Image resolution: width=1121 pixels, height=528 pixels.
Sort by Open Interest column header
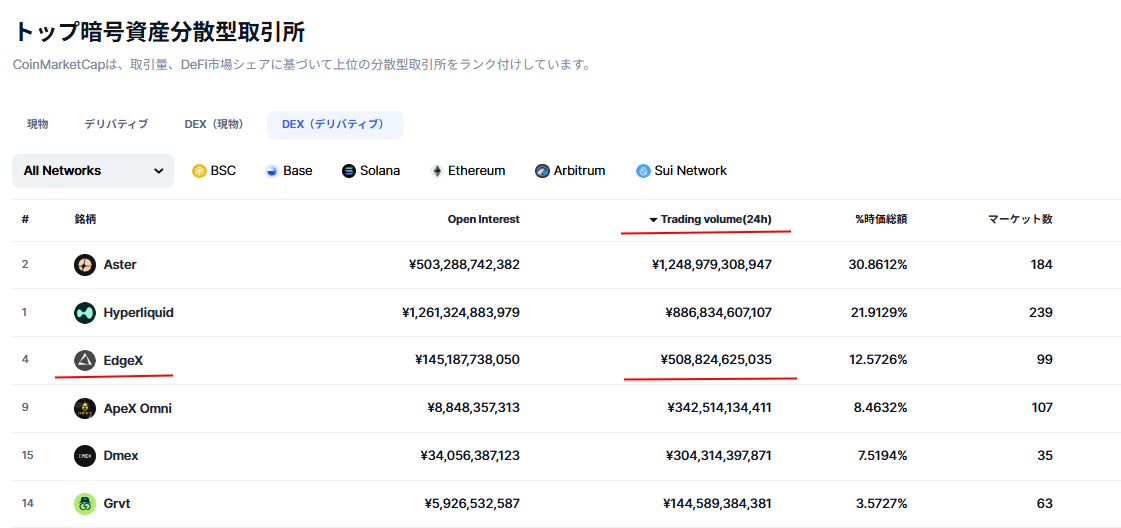[x=483, y=219]
